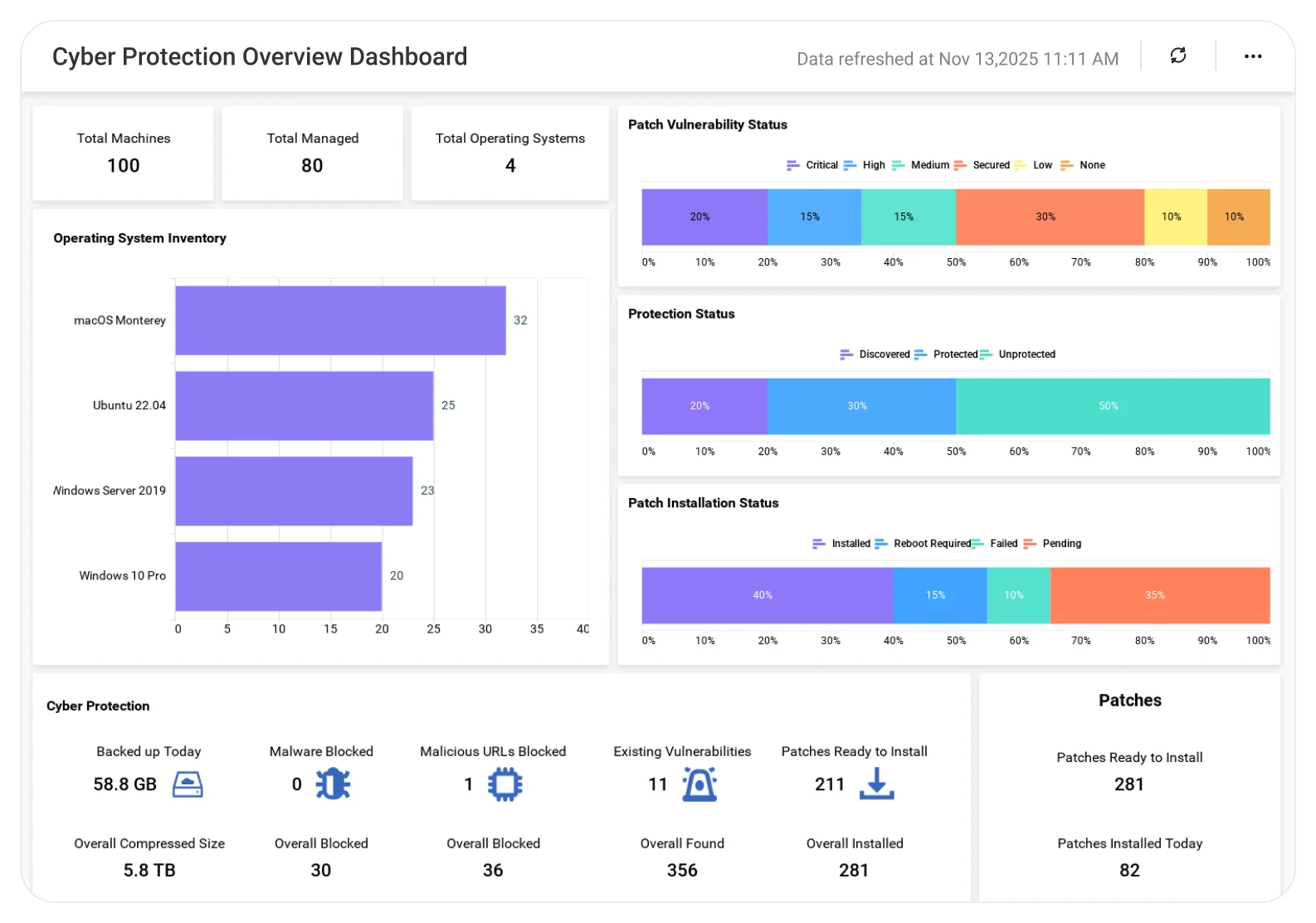Click the malicious URLs chip icon
Screen dimensions: 1316x923
(x=504, y=784)
